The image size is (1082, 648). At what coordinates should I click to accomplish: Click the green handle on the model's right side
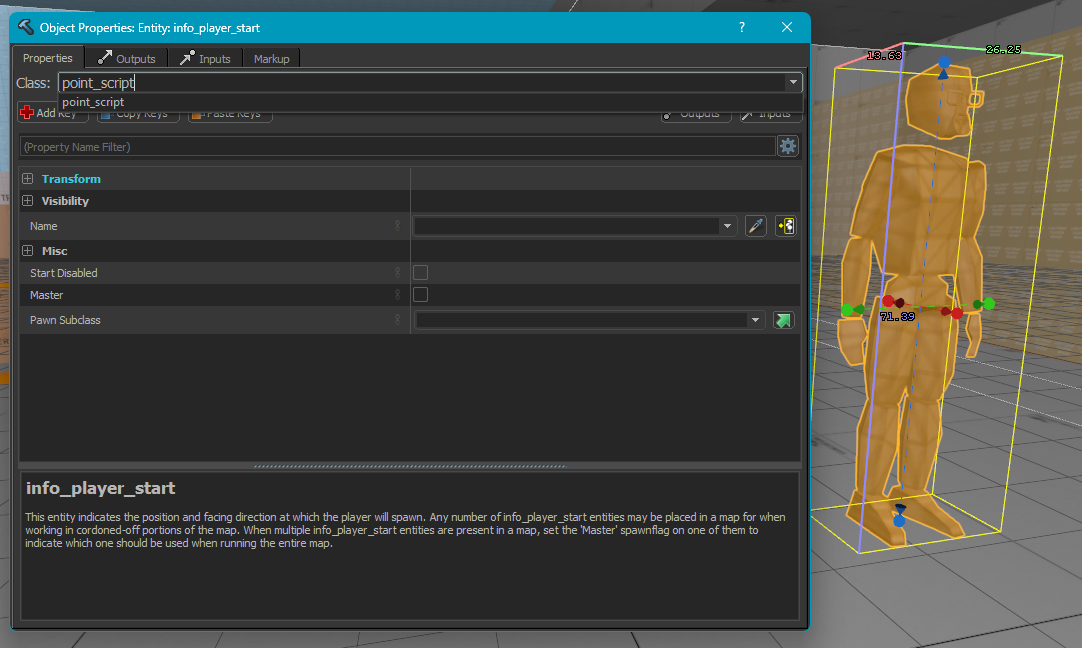pyautogui.click(x=988, y=303)
